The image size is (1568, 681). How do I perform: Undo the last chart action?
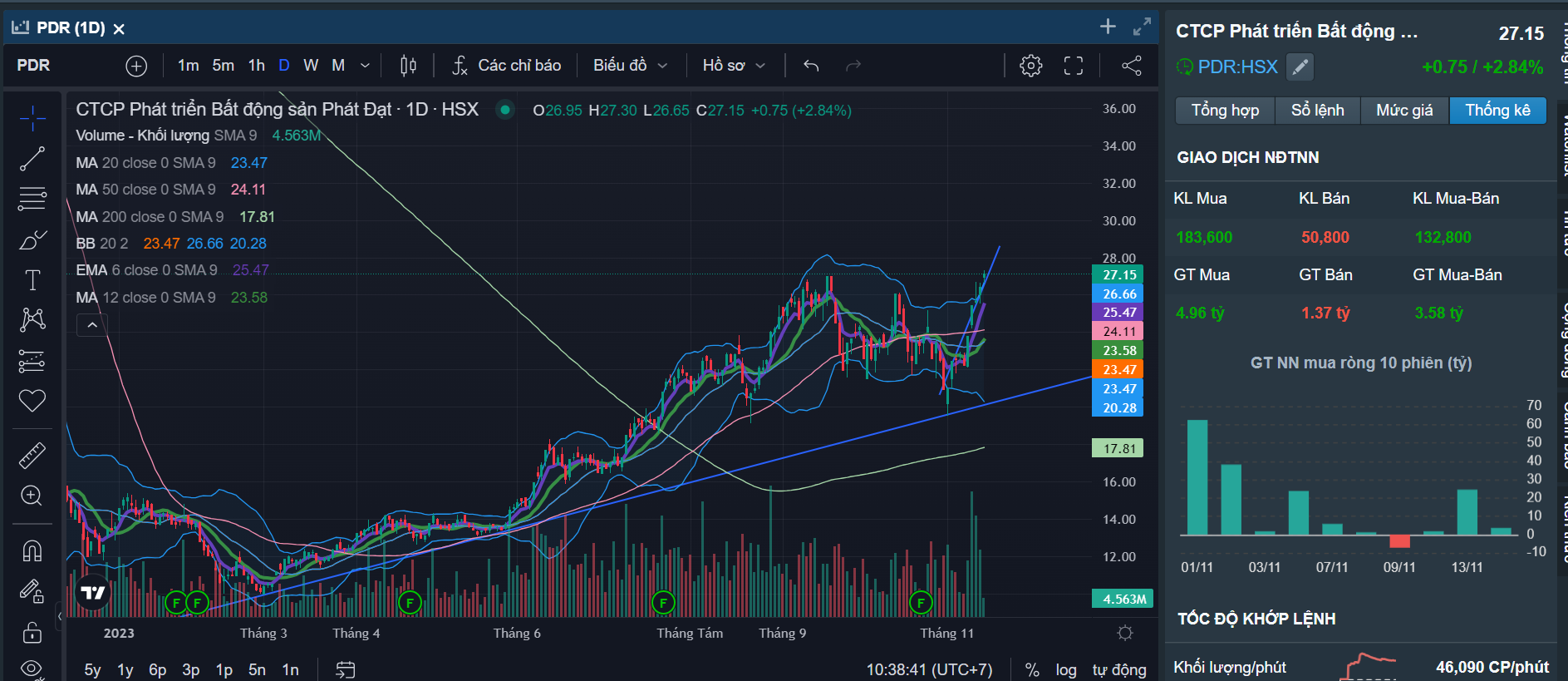pyautogui.click(x=811, y=66)
